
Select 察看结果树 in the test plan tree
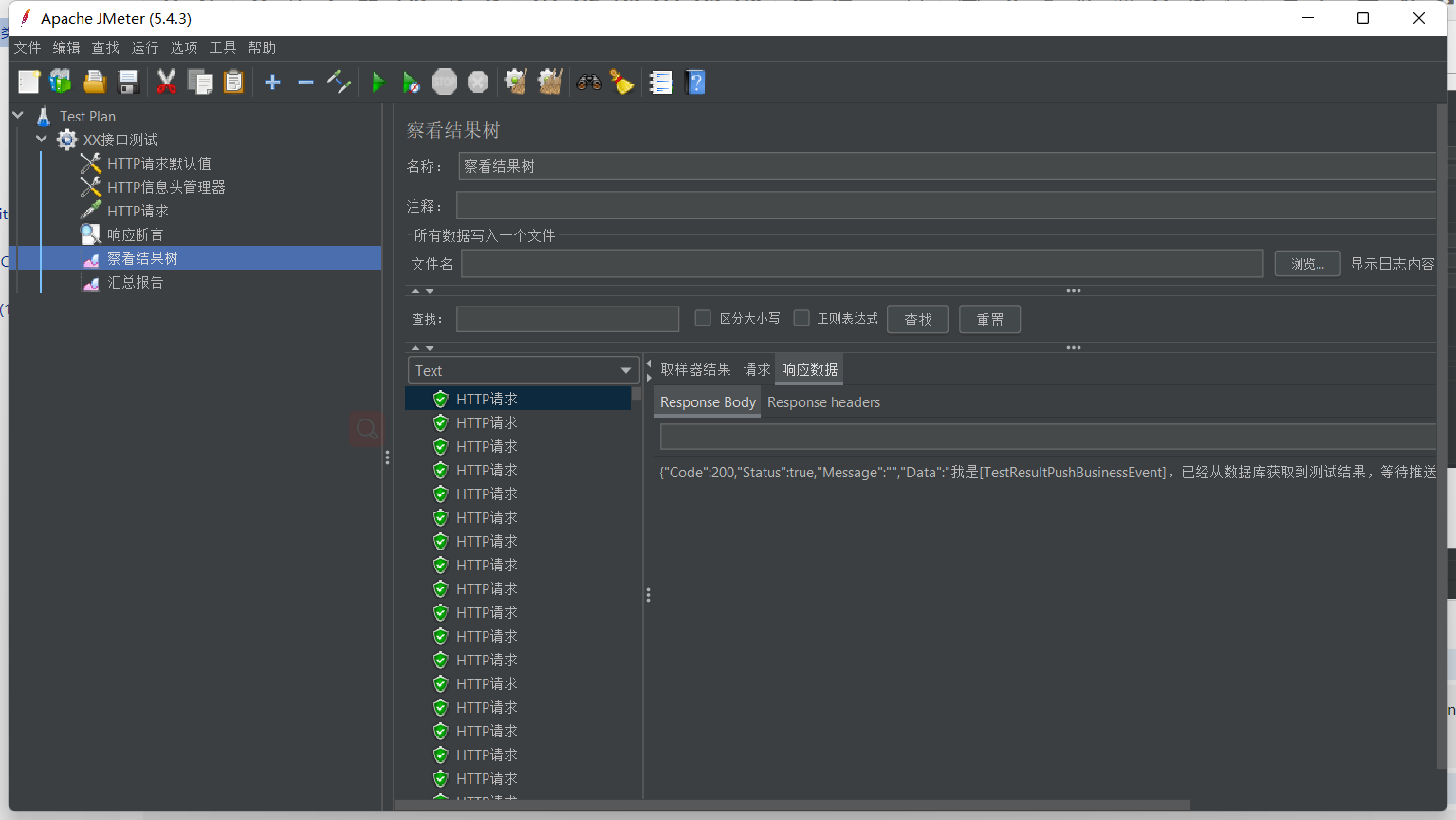click(x=142, y=258)
